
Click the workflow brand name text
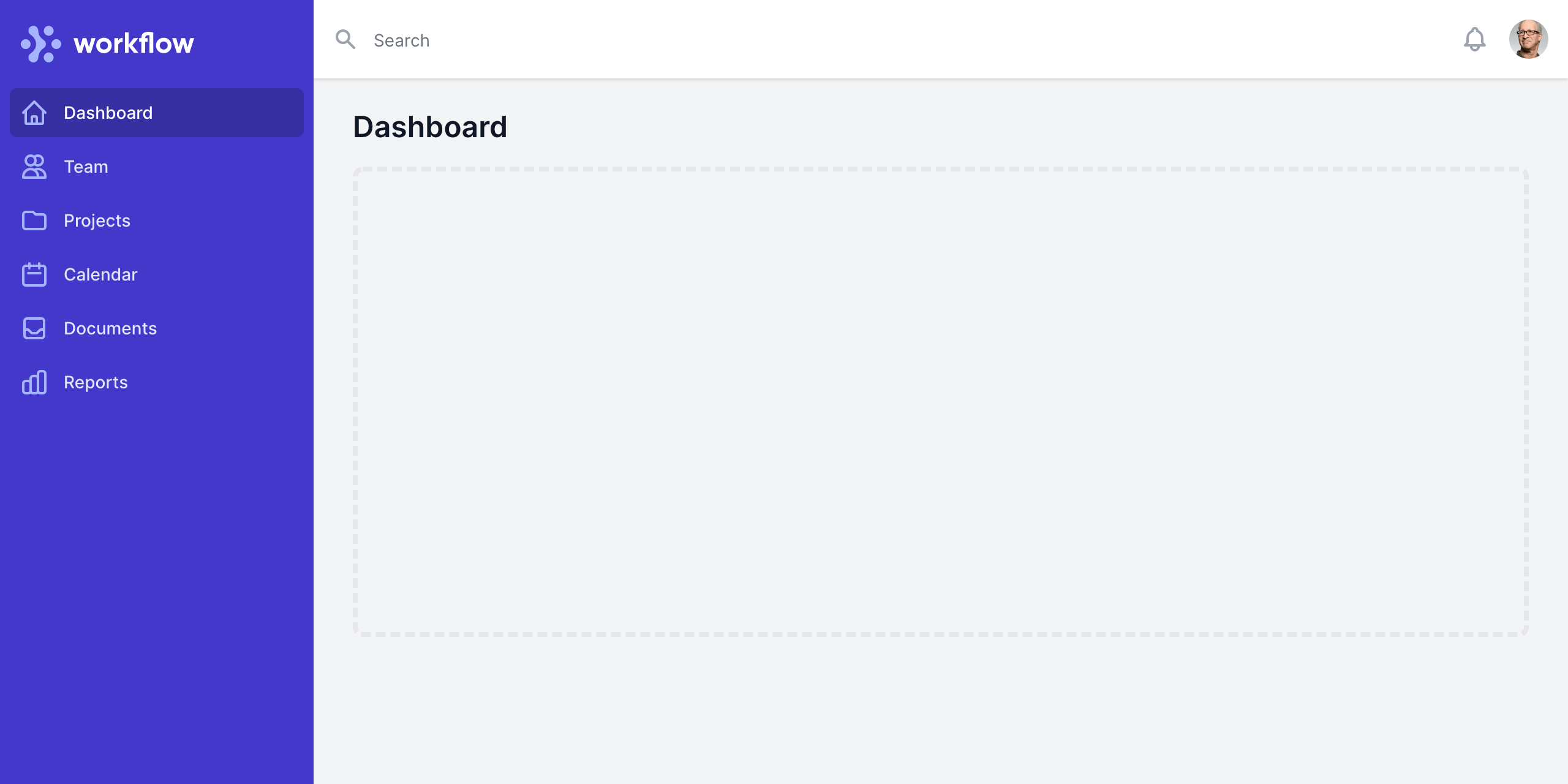(x=134, y=43)
